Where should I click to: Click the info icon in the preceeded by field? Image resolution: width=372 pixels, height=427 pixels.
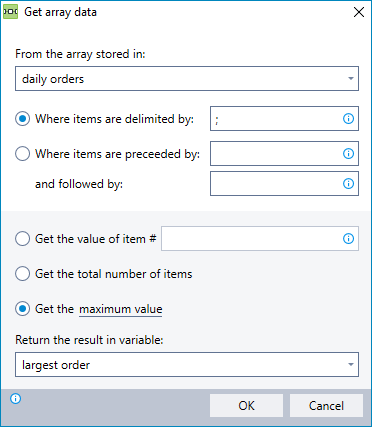348,154
